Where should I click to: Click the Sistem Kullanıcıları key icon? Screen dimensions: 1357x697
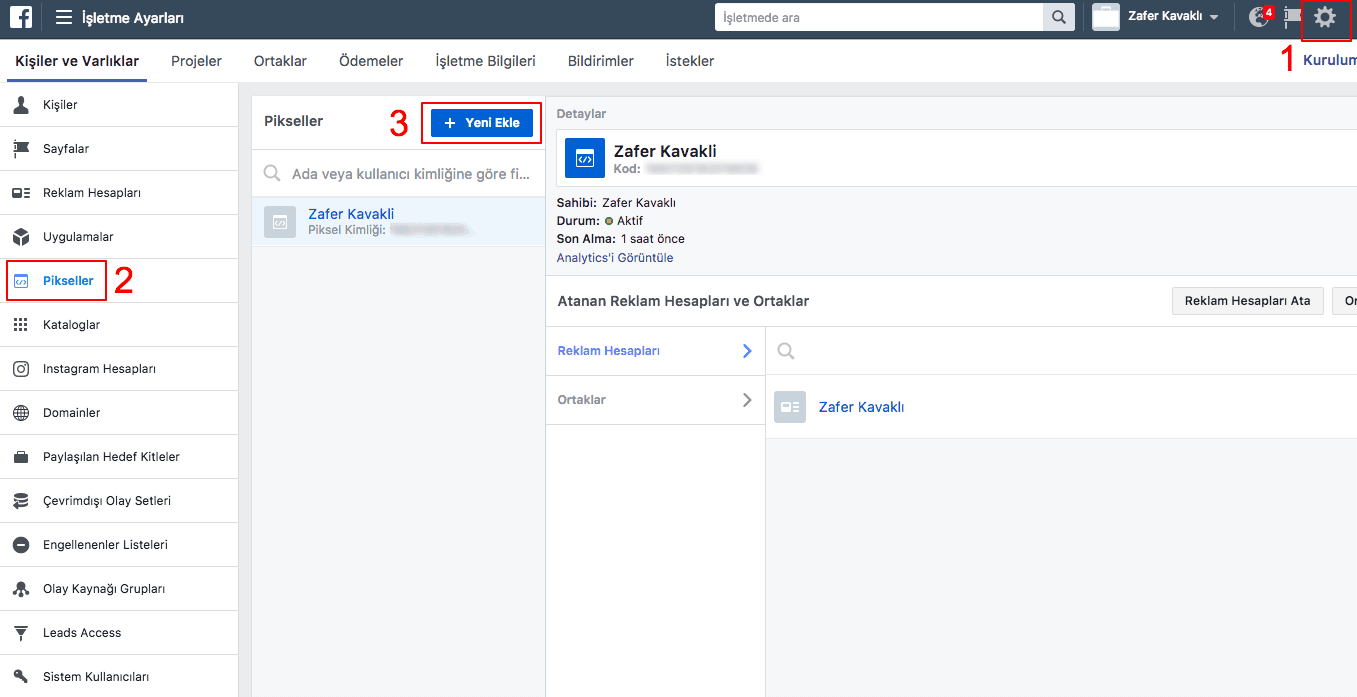[x=21, y=677]
